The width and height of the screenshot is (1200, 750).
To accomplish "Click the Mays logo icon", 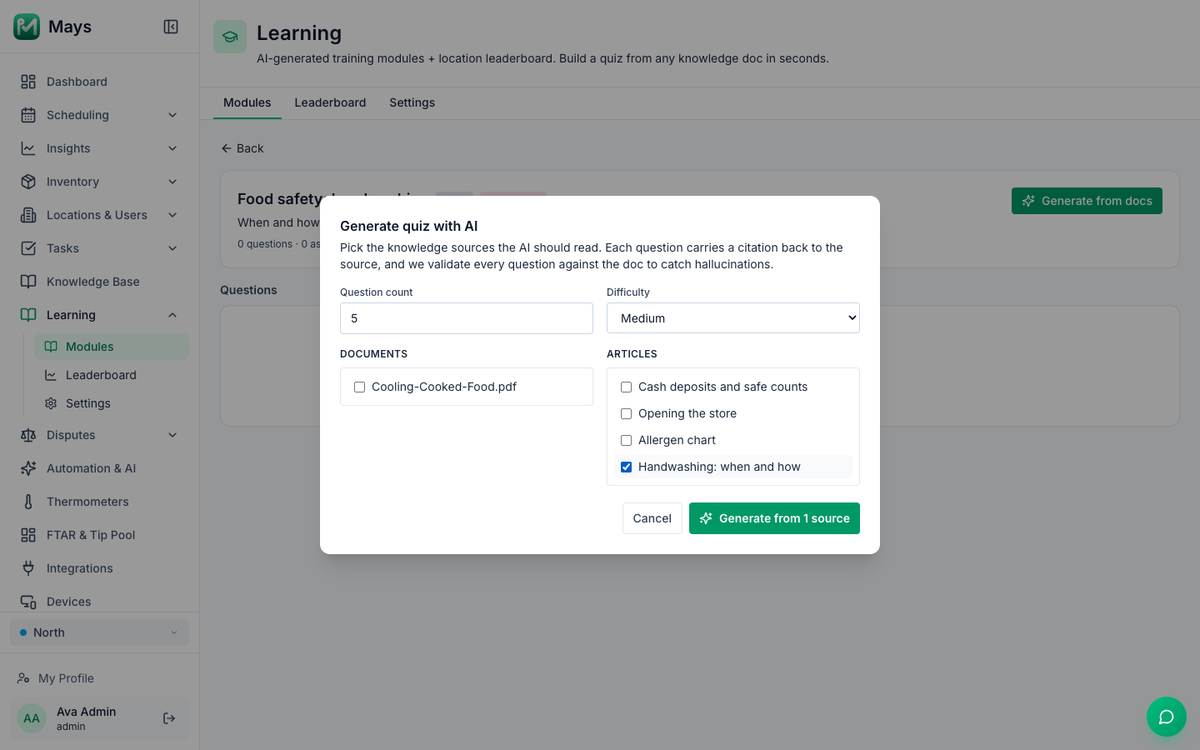I will point(27,27).
